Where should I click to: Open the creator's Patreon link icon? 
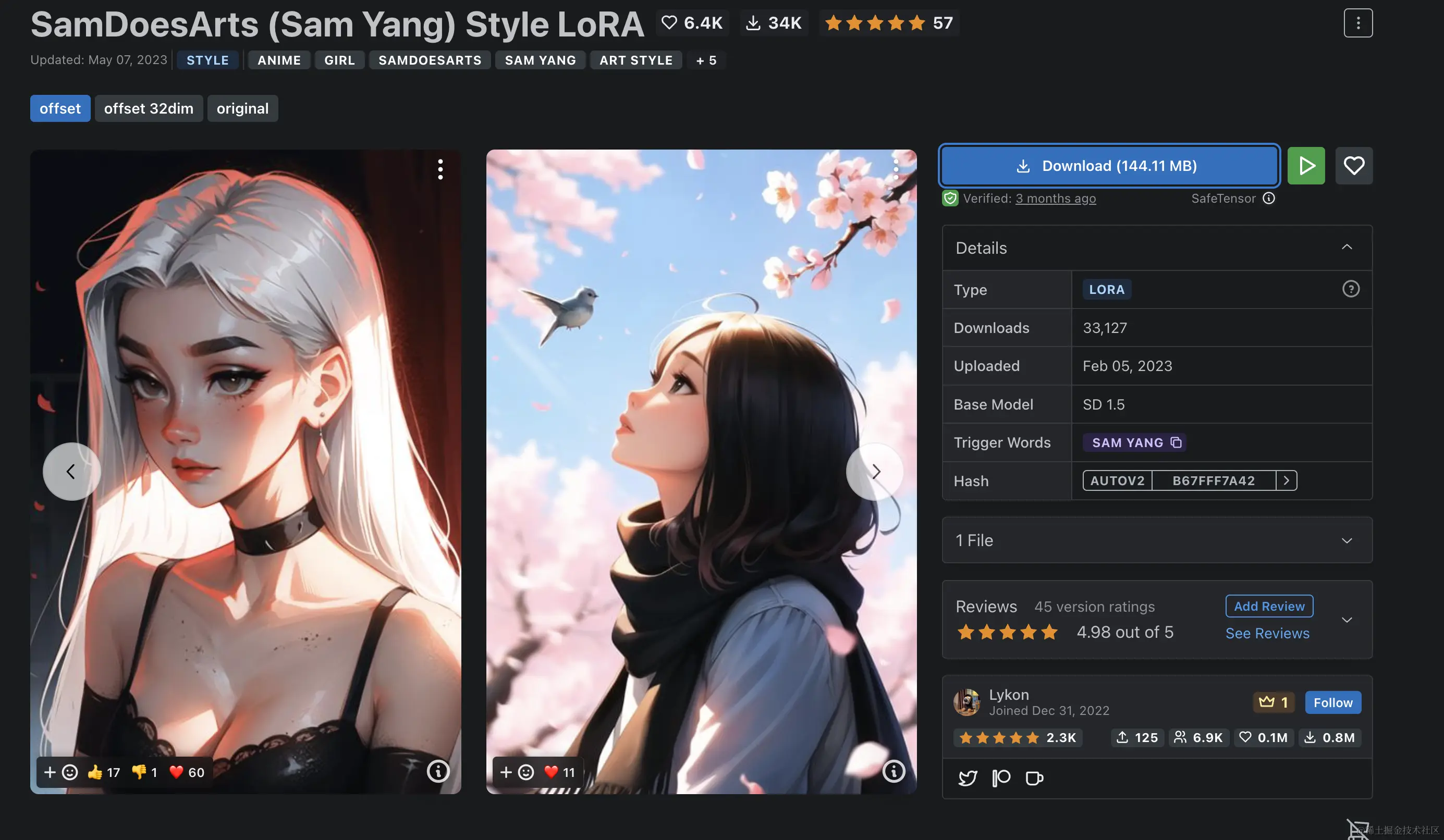(x=1000, y=778)
